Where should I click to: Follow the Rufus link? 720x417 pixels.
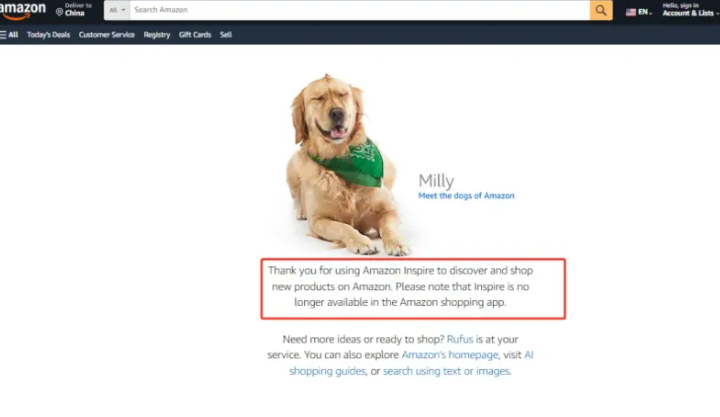460,339
